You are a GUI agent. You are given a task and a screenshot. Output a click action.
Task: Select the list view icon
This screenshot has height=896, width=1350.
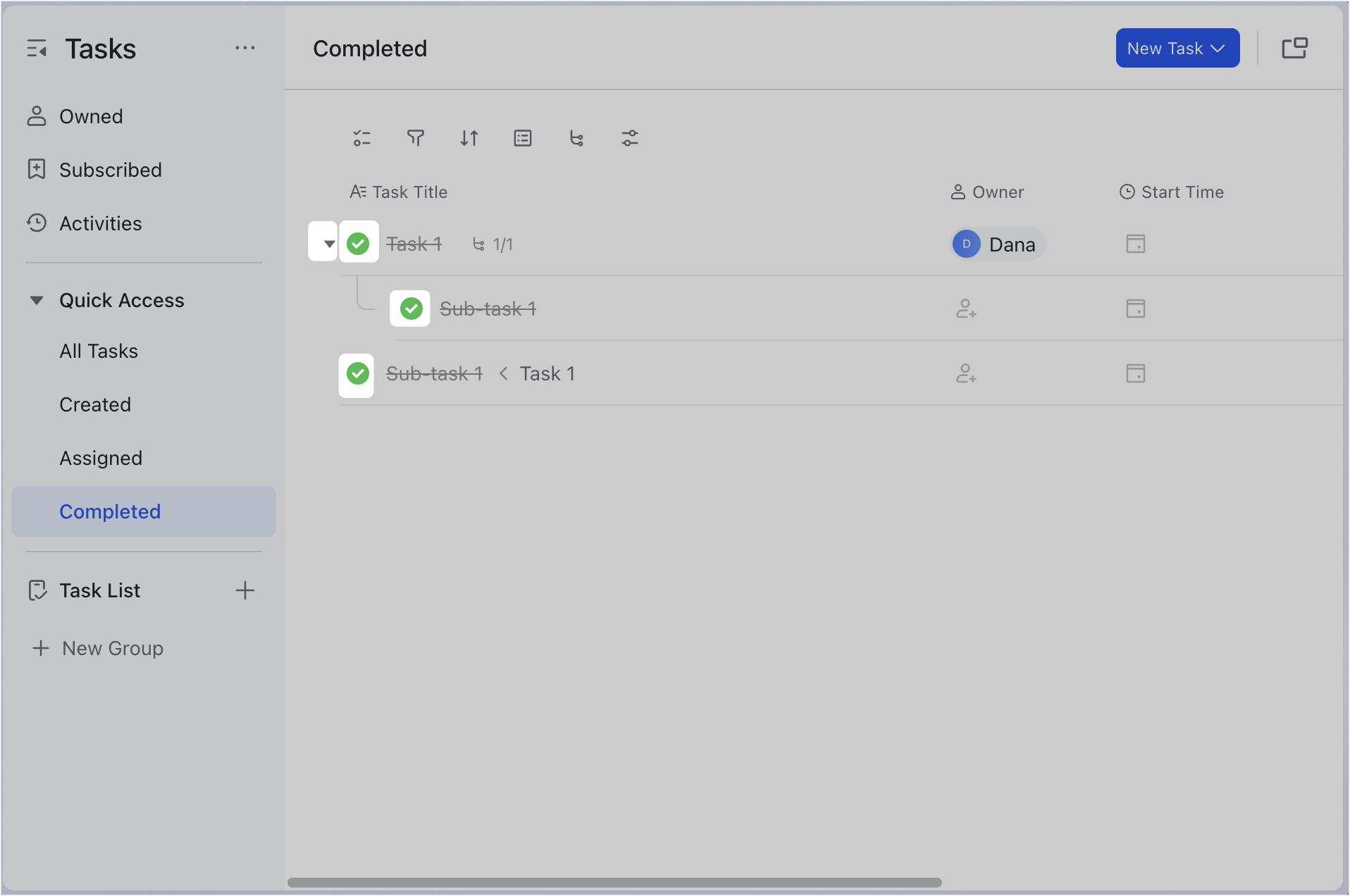point(523,138)
